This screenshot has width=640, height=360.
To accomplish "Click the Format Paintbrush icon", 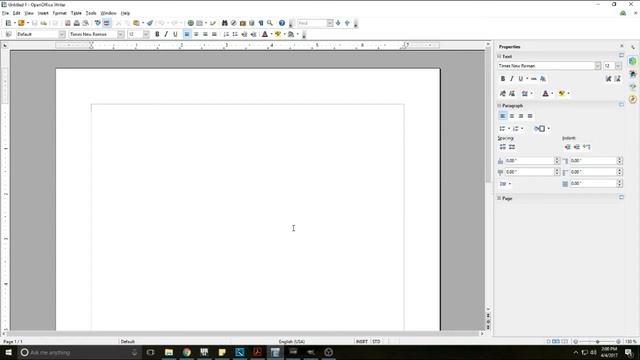I will [150, 23].
